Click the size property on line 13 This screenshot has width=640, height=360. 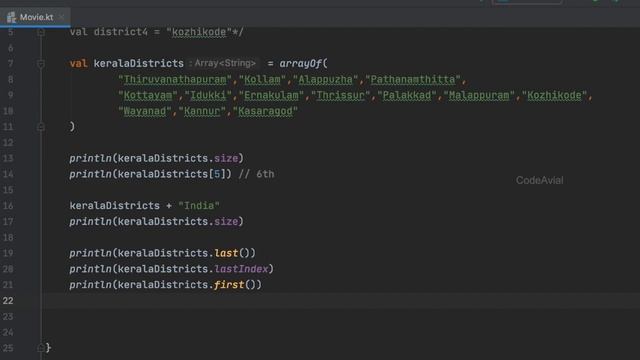click(x=226, y=158)
